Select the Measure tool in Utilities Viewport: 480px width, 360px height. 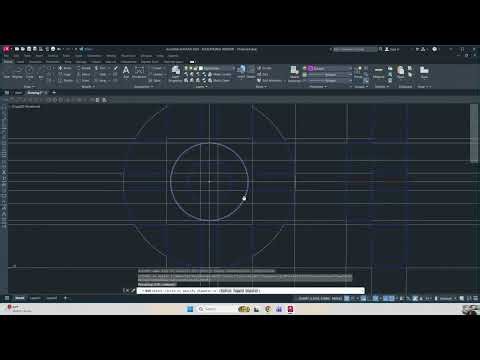(379, 72)
